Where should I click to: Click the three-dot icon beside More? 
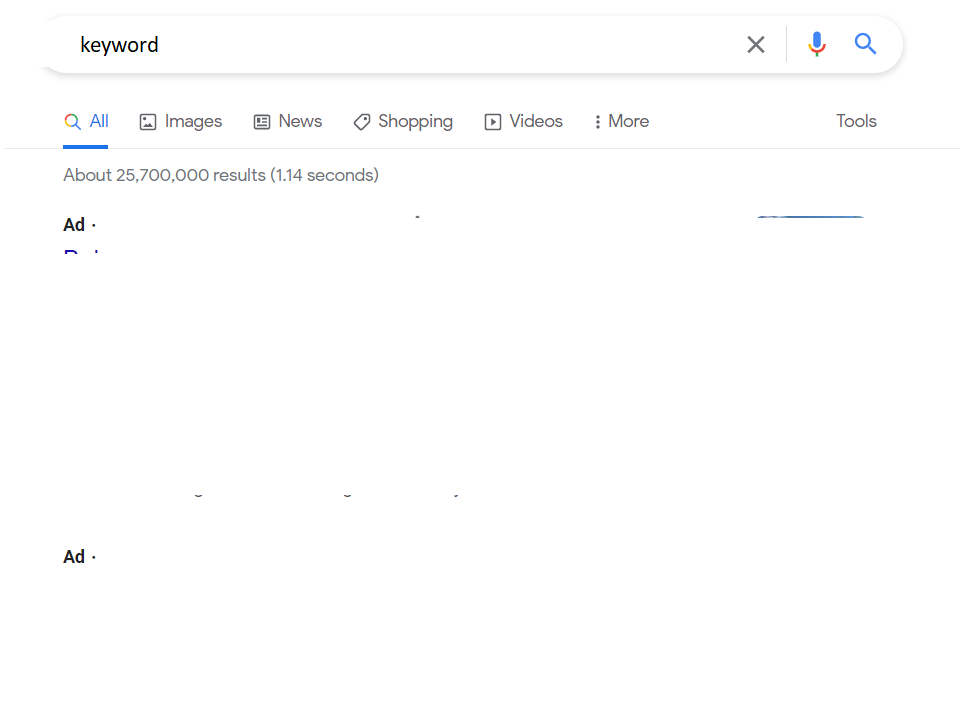point(598,122)
